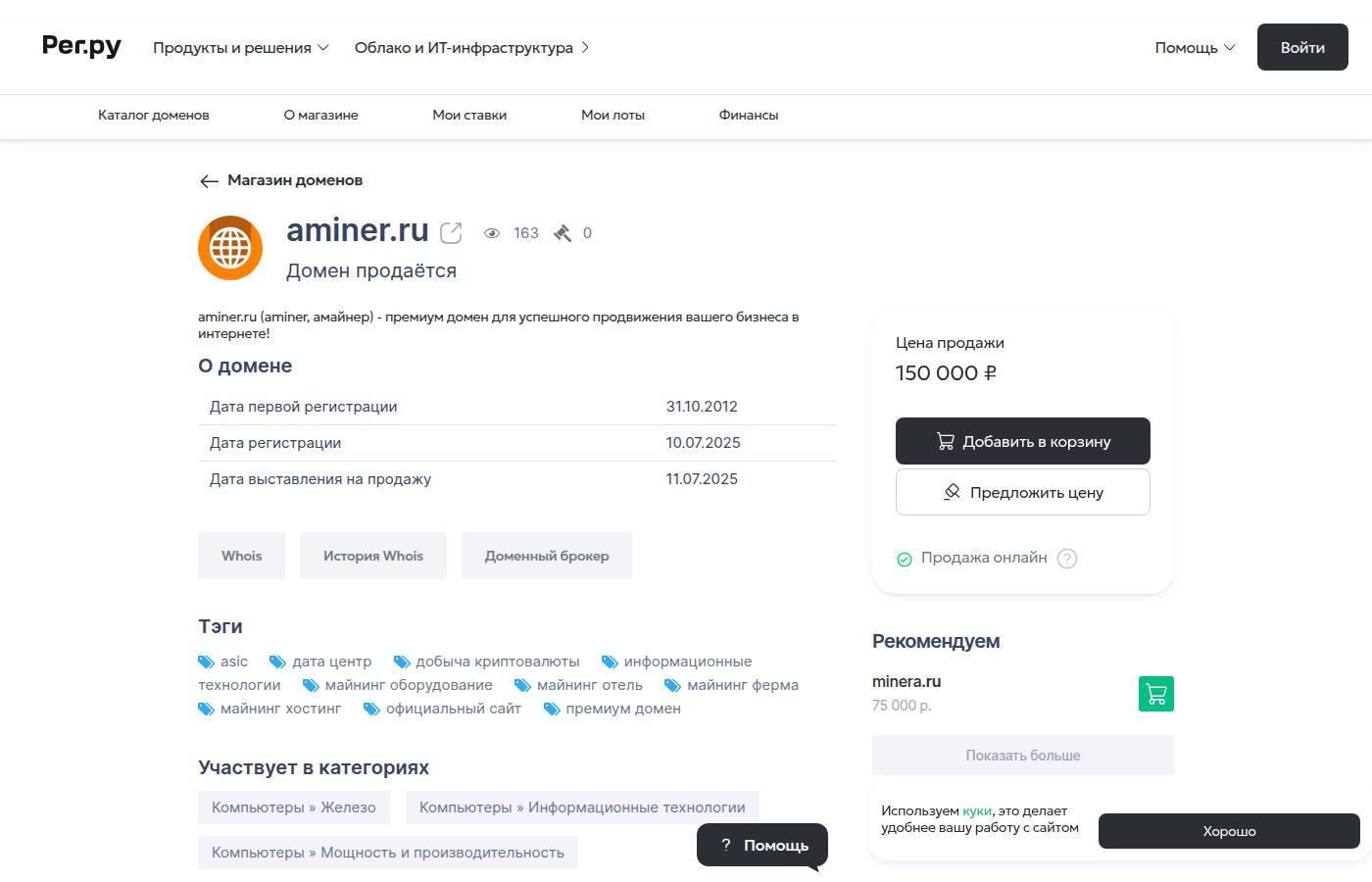Click the Войти button
Screen dimensions: 1372x882
click(1302, 47)
